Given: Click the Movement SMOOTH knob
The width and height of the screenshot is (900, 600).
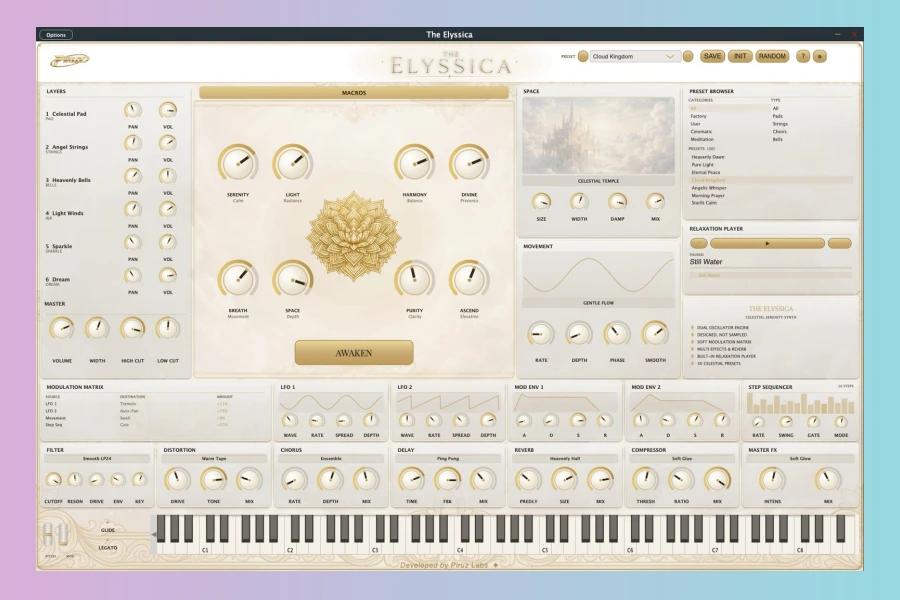Looking at the screenshot, I should pyautogui.click(x=655, y=334).
